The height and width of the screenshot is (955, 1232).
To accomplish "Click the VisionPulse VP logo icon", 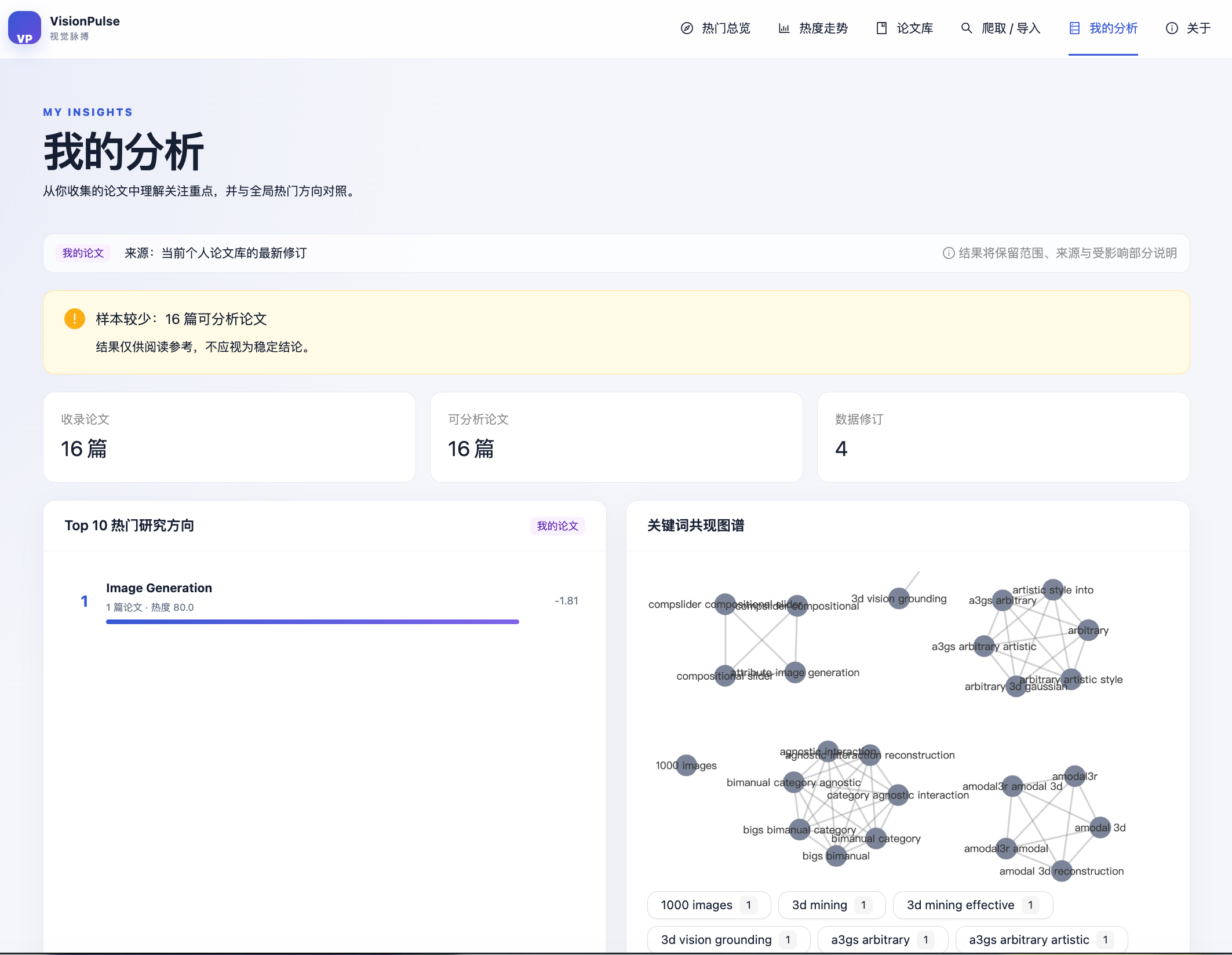I will [x=24, y=28].
